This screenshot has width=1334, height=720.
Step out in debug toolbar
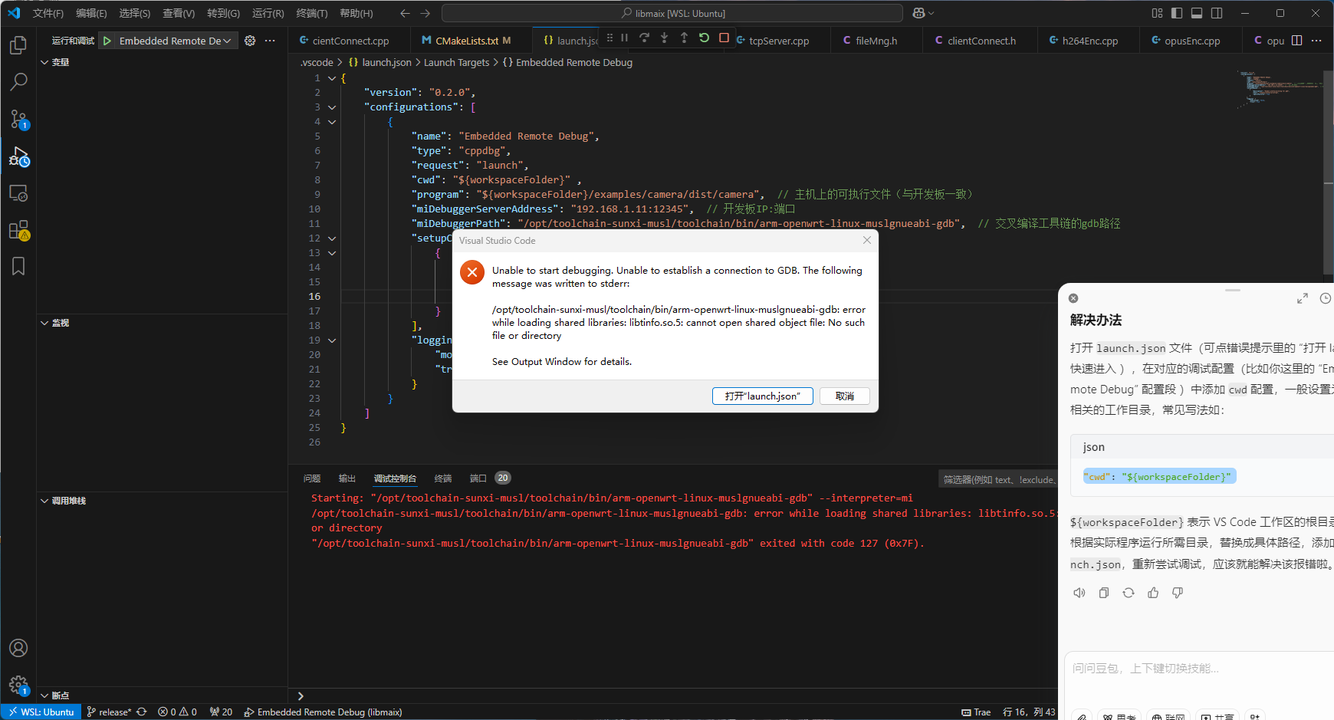pos(684,38)
